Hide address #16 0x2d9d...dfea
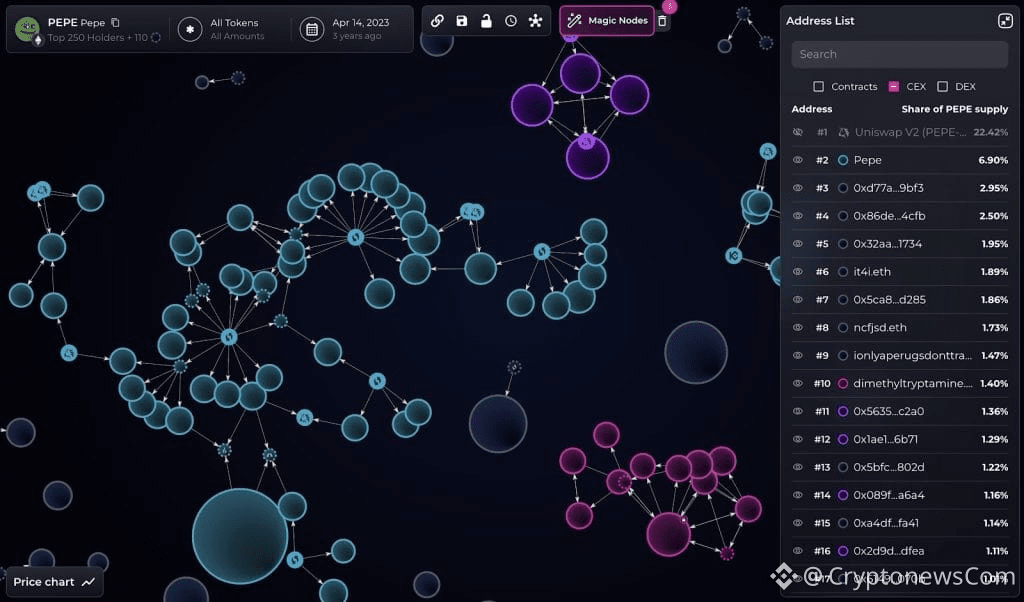Screen dimensions: 1024x602 [x=797, y=551]
